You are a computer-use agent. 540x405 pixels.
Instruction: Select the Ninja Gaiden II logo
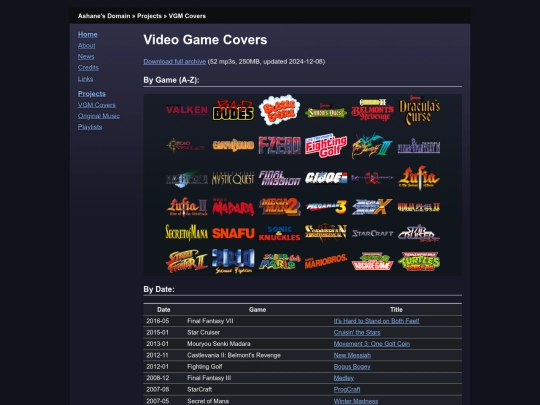(419, 207)
